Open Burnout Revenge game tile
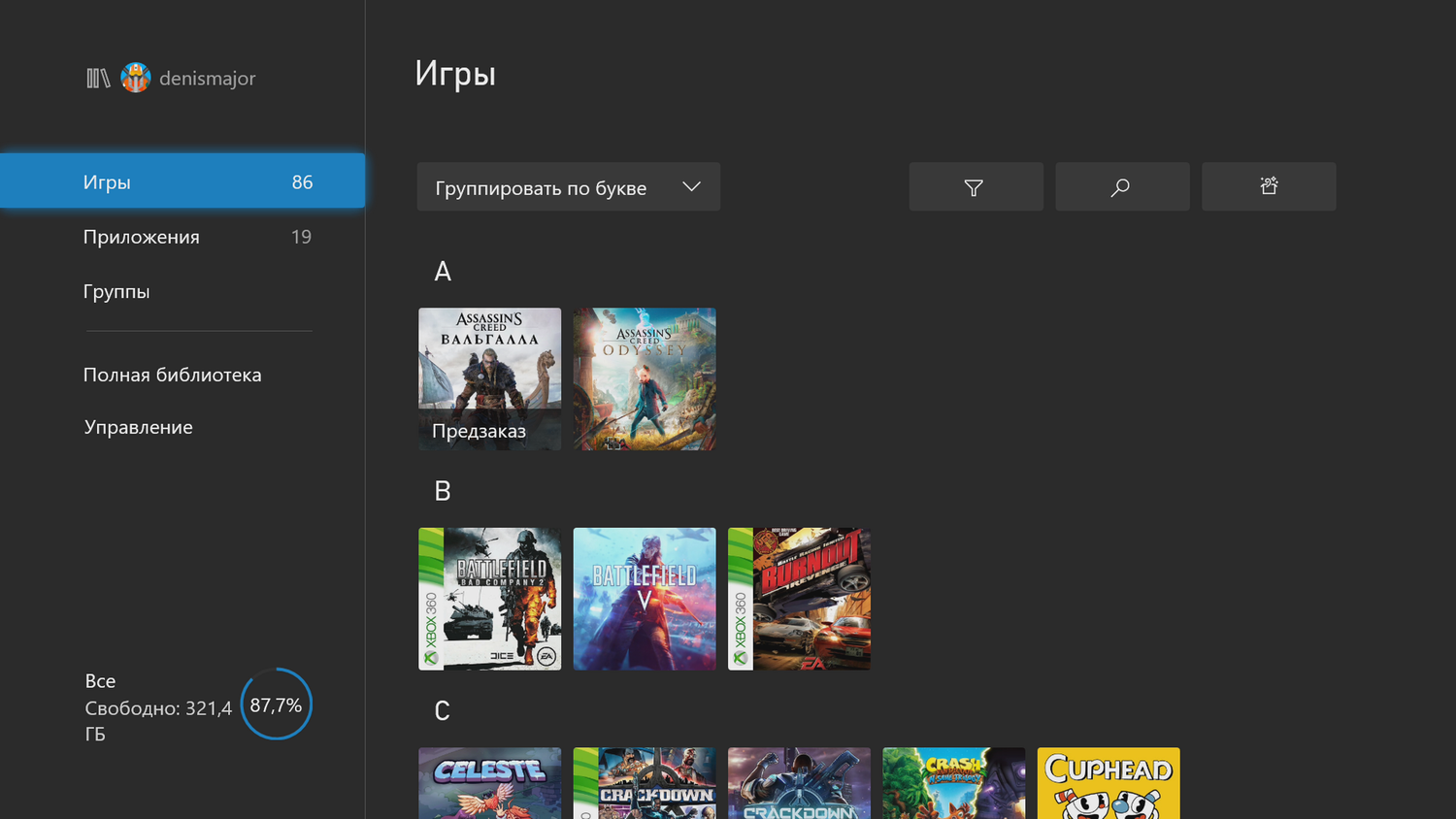This screenshot has height=819, width=1456. click(x=799, y=599)
